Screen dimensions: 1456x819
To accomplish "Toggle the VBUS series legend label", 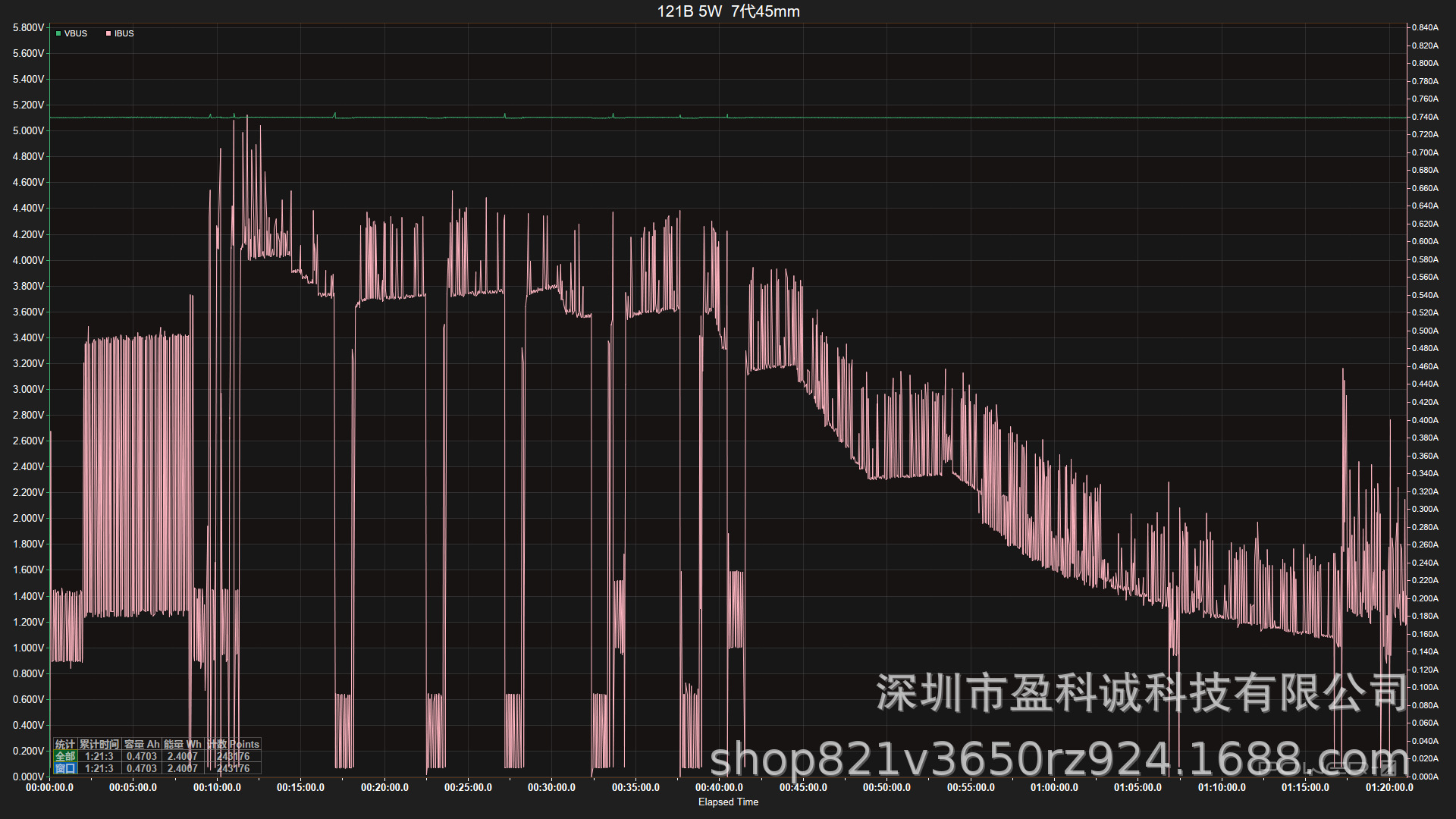I will [x=76, y=33].
